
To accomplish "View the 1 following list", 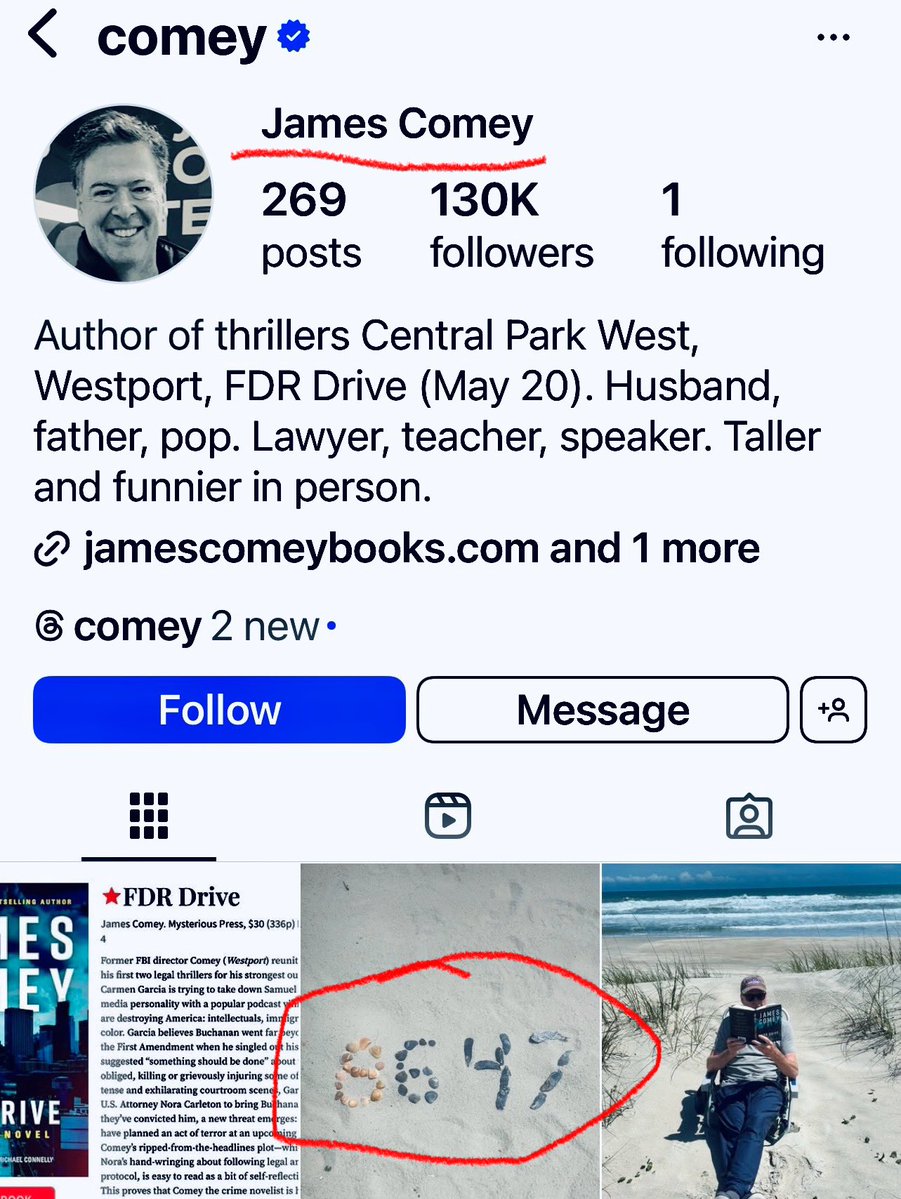I will pyautogui.click(x=743, y=226).
